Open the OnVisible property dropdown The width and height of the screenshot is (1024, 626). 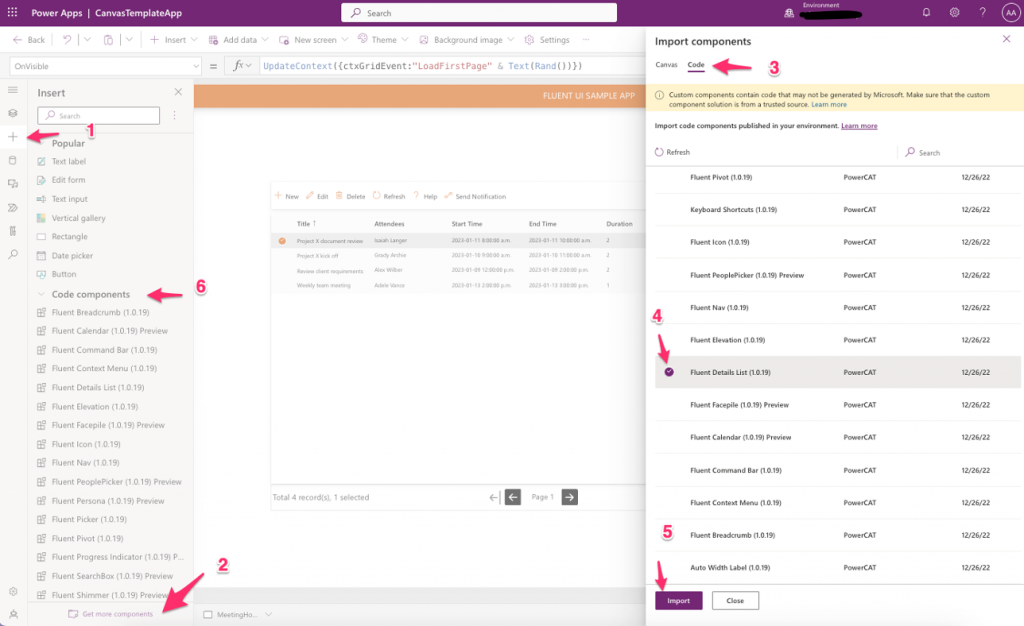[190, 66]
